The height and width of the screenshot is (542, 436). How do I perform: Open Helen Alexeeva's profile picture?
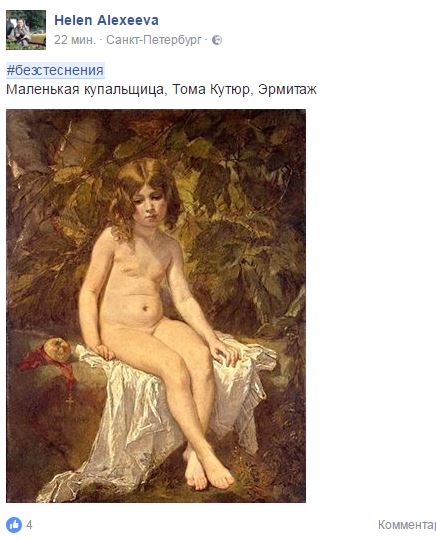pyautogui.click(x=26, y=30)
